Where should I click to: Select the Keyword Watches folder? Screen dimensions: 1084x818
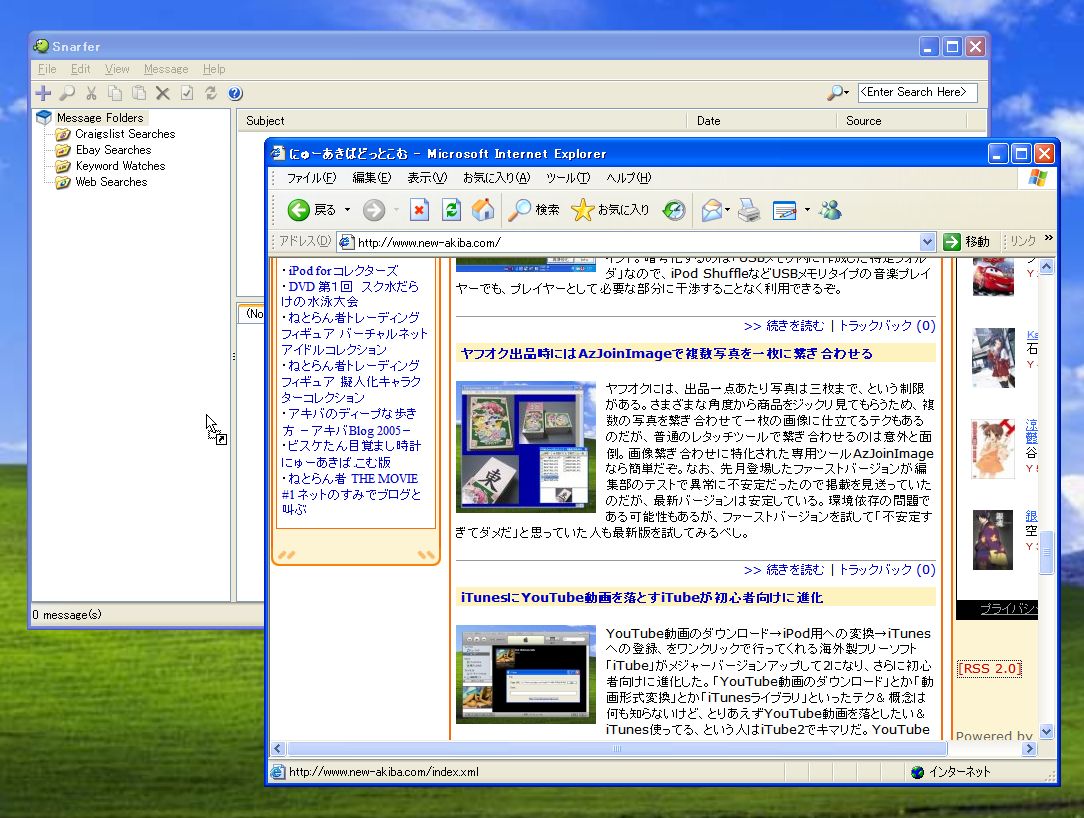(120, 165)
